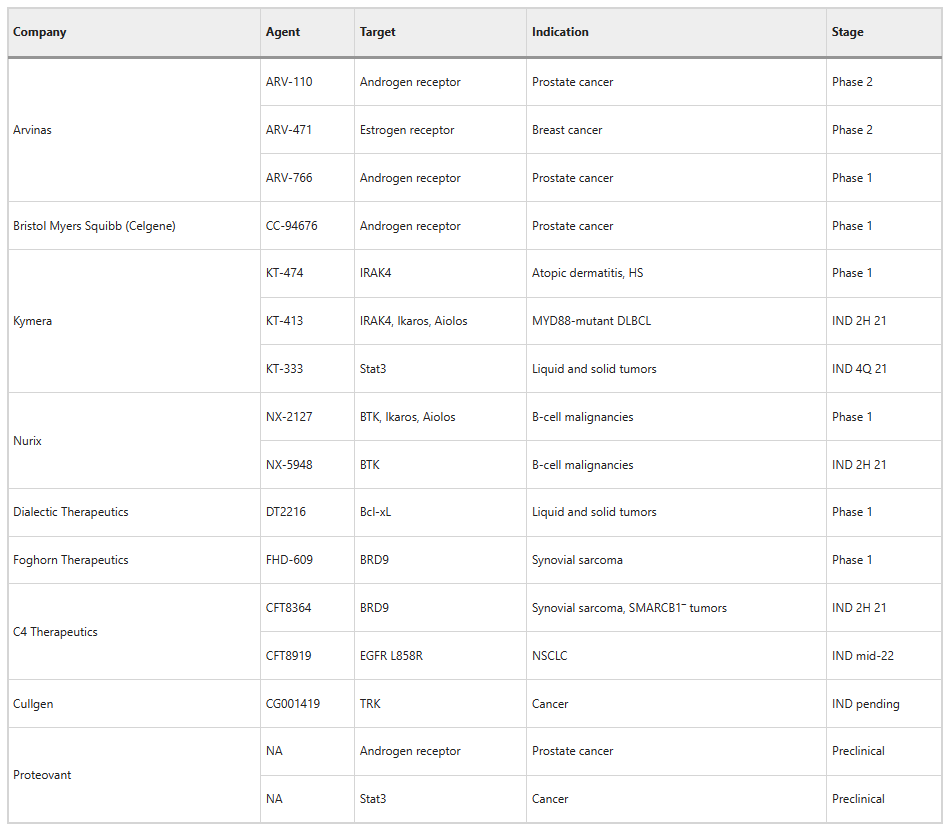949x830 pixels.
Task: Click the Agent column header
Action: [x=283, y=32]
